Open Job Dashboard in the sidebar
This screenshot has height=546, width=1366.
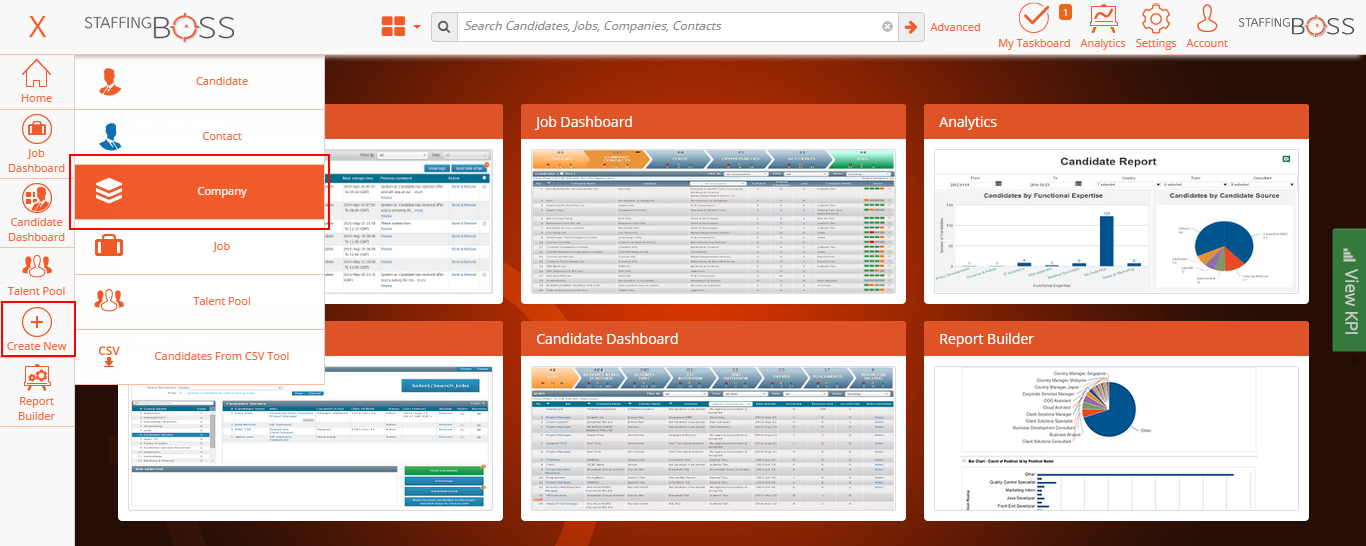pyautogui.click(x=37, y=146)
